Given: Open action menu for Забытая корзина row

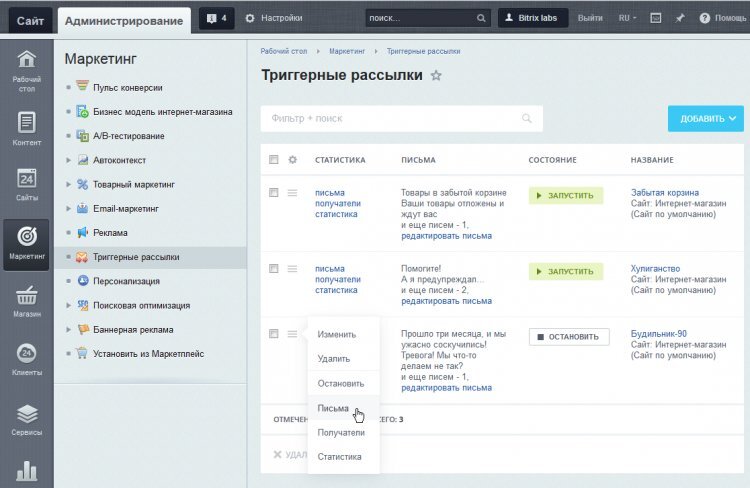Looking at the screenshot, I should [x=292, y=193].
